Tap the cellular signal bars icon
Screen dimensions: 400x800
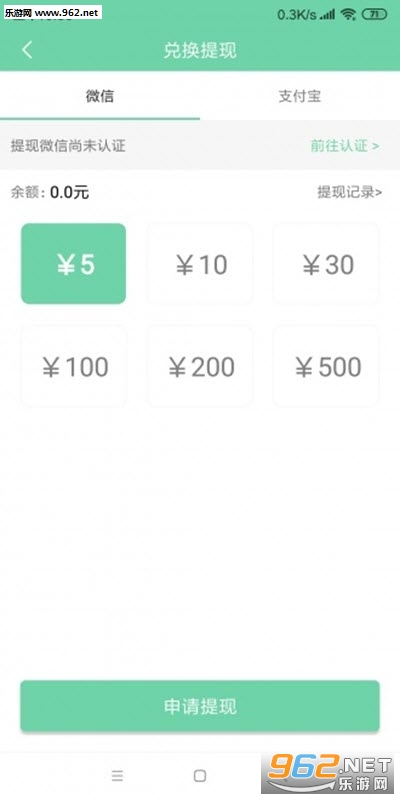[x=328, y=14]
